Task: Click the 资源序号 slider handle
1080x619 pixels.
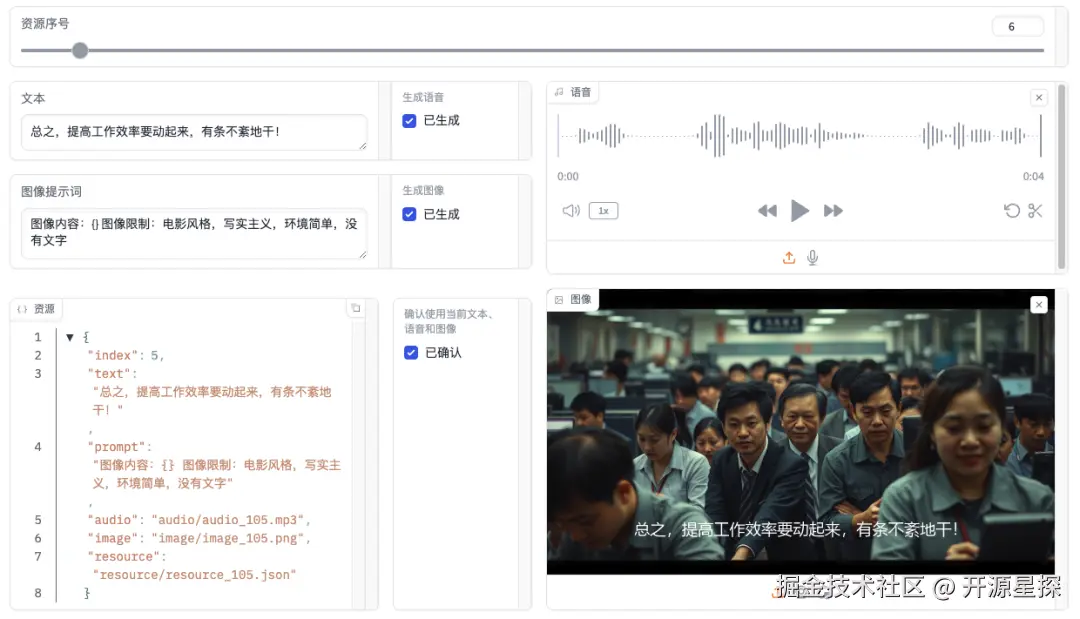Action: tap(80, 49)
